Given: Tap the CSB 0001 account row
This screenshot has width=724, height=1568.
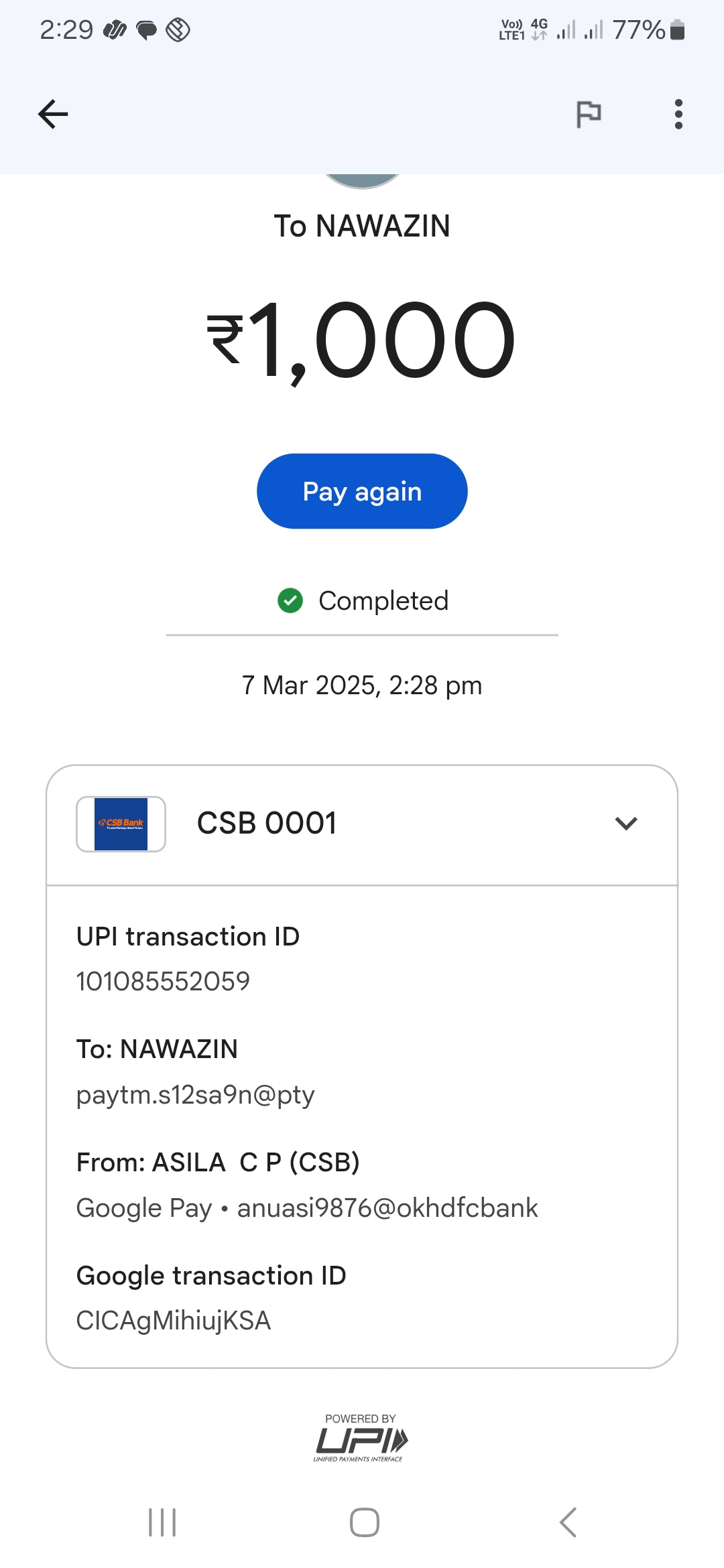Looking at the screenshot, I should point(362,824).
